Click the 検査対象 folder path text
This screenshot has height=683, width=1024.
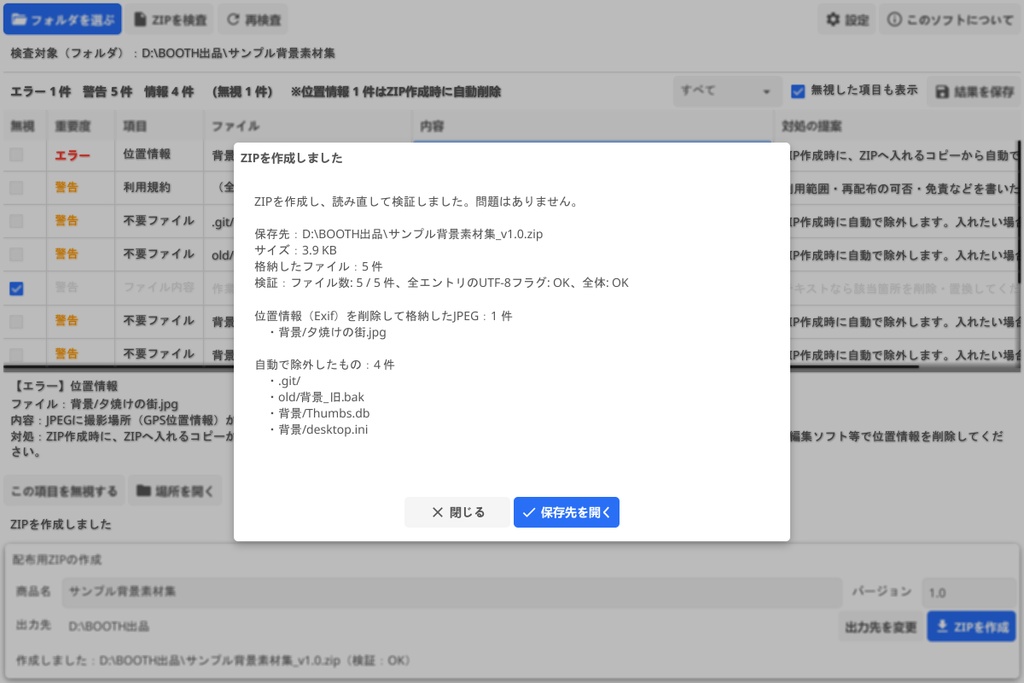tap(173, 53)
